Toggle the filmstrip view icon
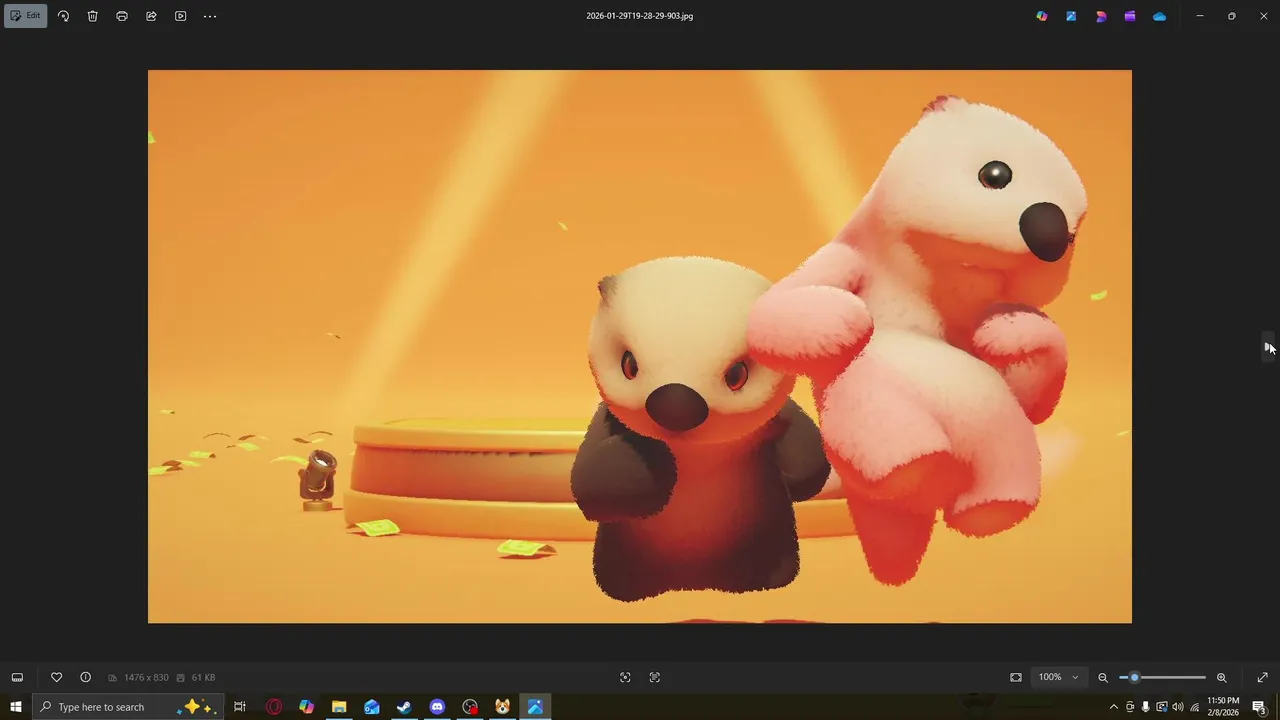Screen dimensions: 1280x720 tap(17, 677)
